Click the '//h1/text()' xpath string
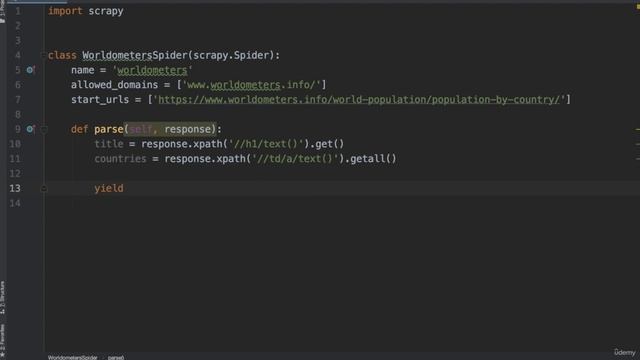 (266, 144)
